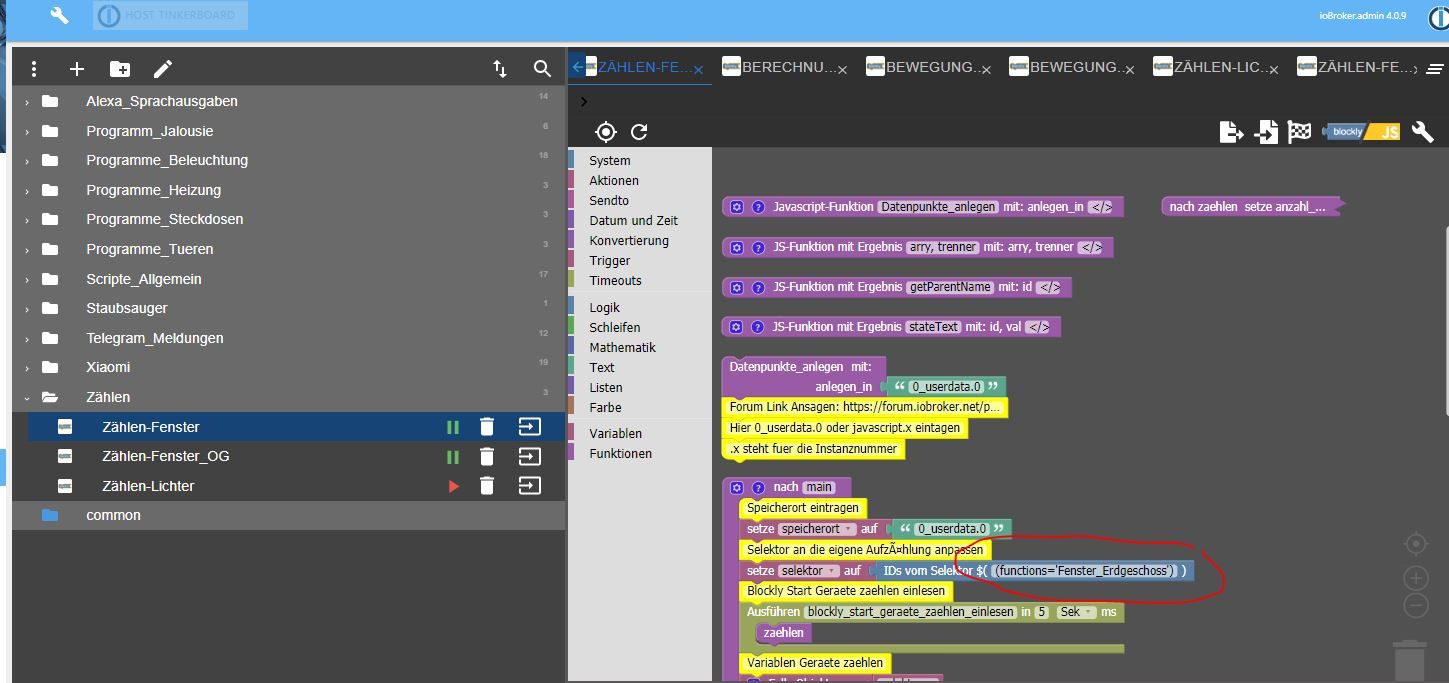Expand the Scripte_Allgemein folder
1449x683 pixels.
click(27, 279)
